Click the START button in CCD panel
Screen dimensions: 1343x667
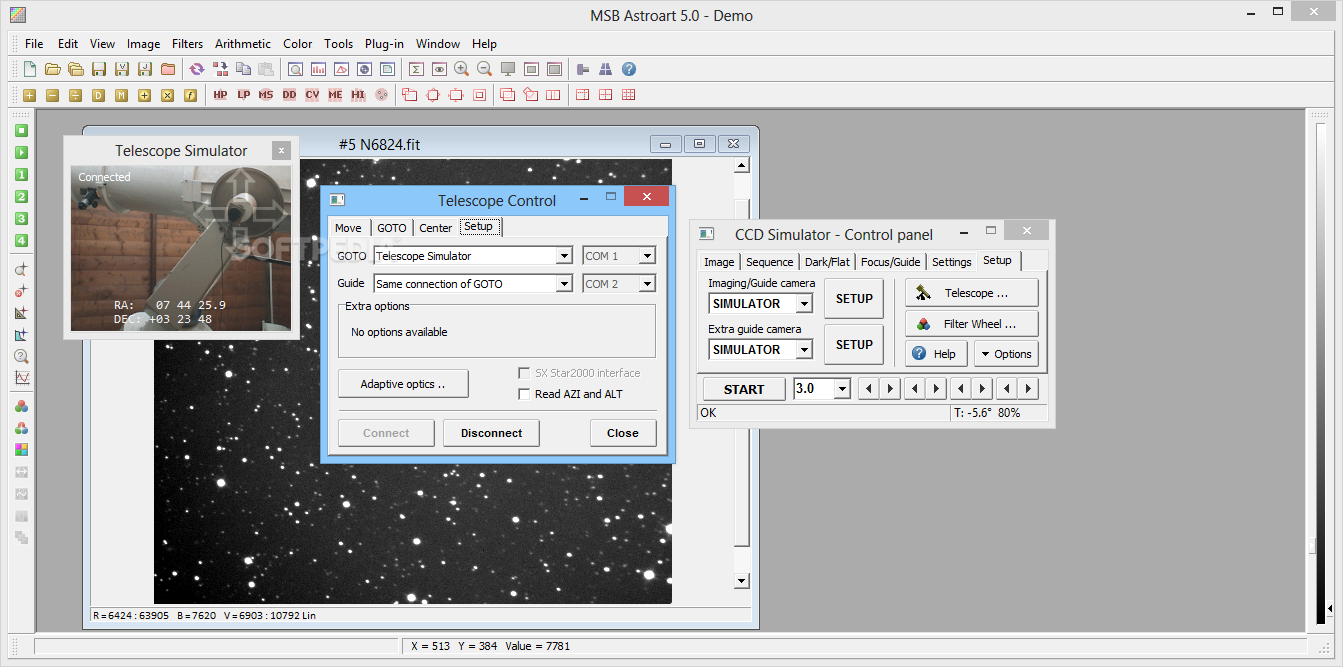pos(744,389)
